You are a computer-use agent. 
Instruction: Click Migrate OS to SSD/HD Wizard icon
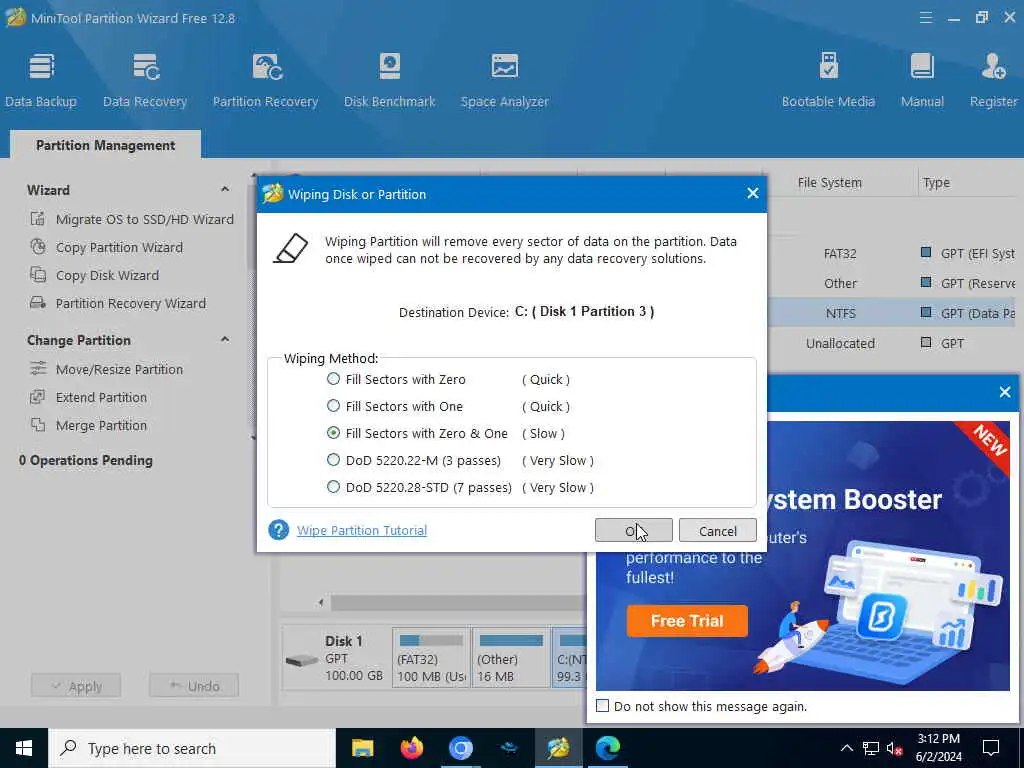coord(38,219)
